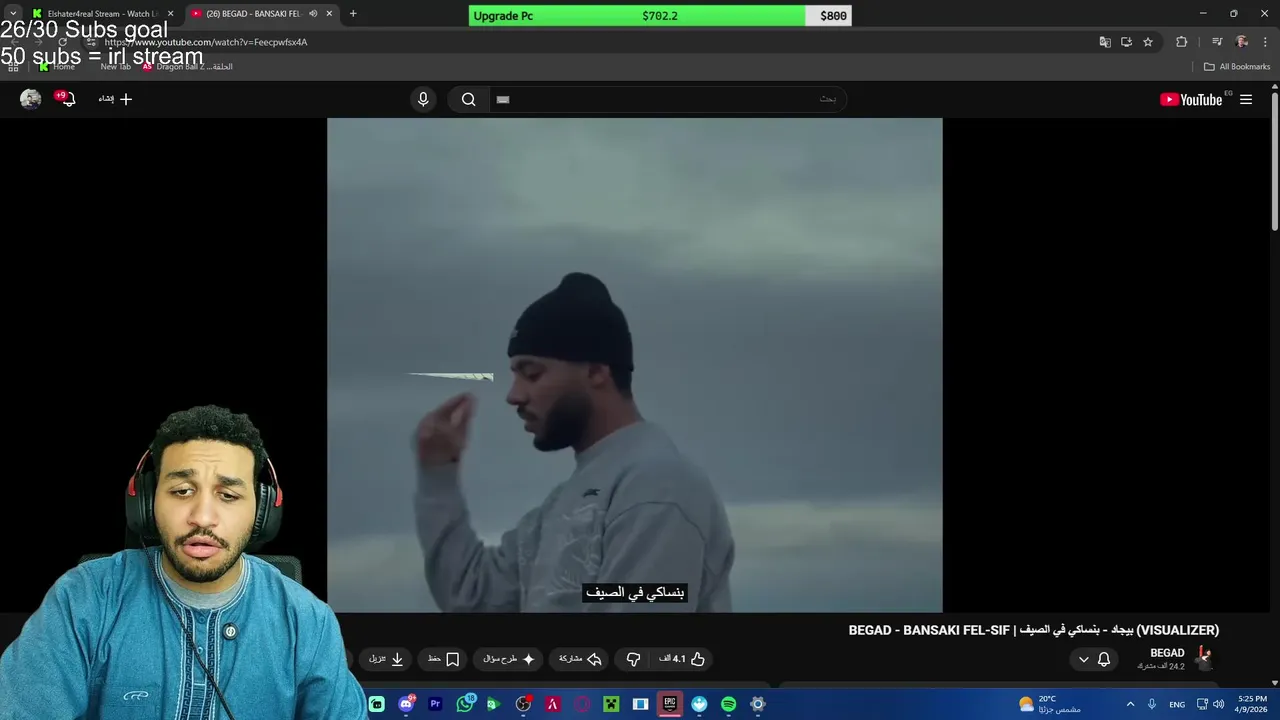
Task: Open the Ask question طرح سؤال button
Action: point(509,659)
